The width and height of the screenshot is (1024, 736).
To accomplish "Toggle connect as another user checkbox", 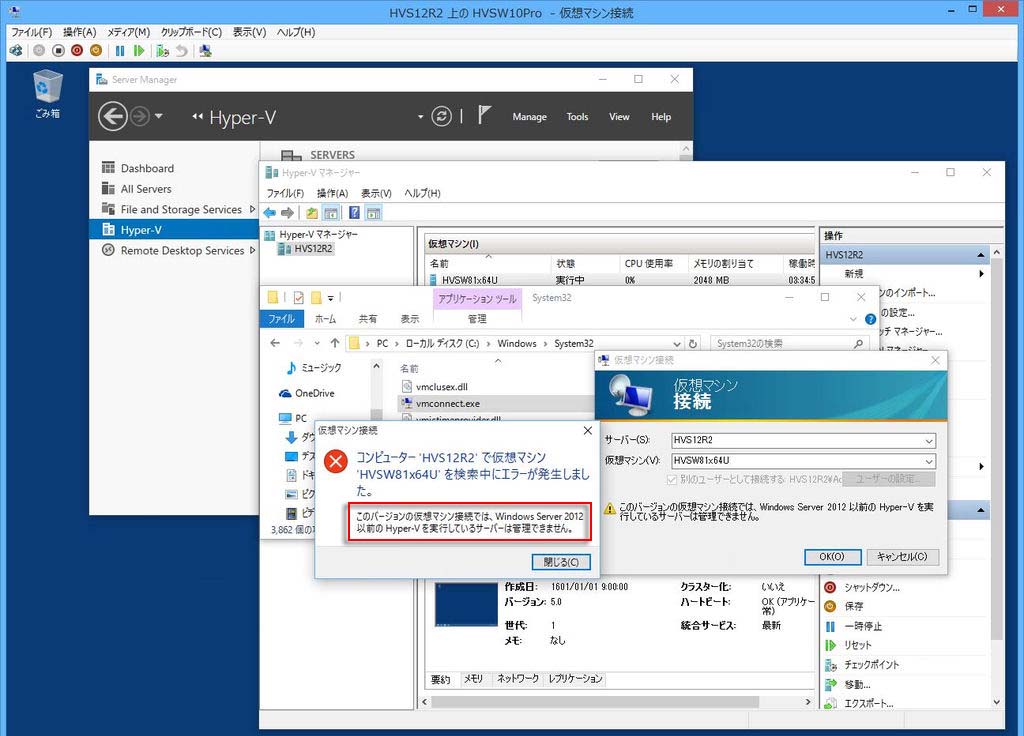I will (x=671, y=479).
